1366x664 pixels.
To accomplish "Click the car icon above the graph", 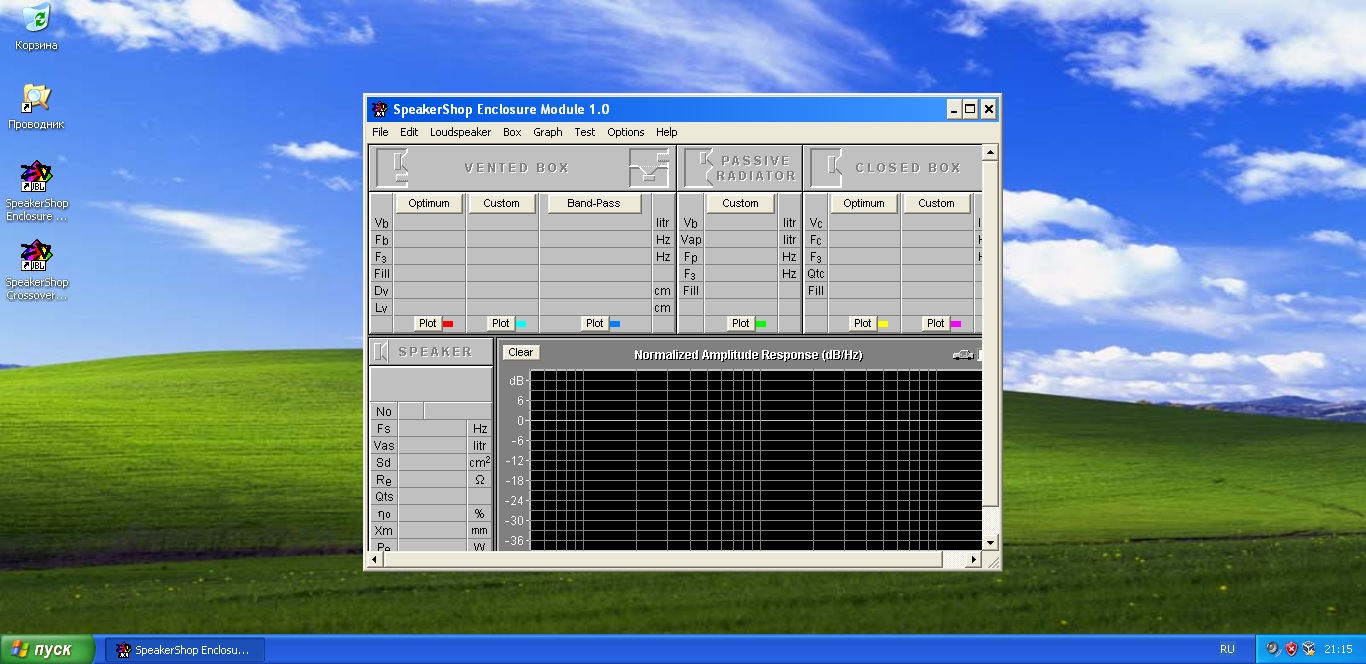I will pyautogui.click(x=963, y=355).
